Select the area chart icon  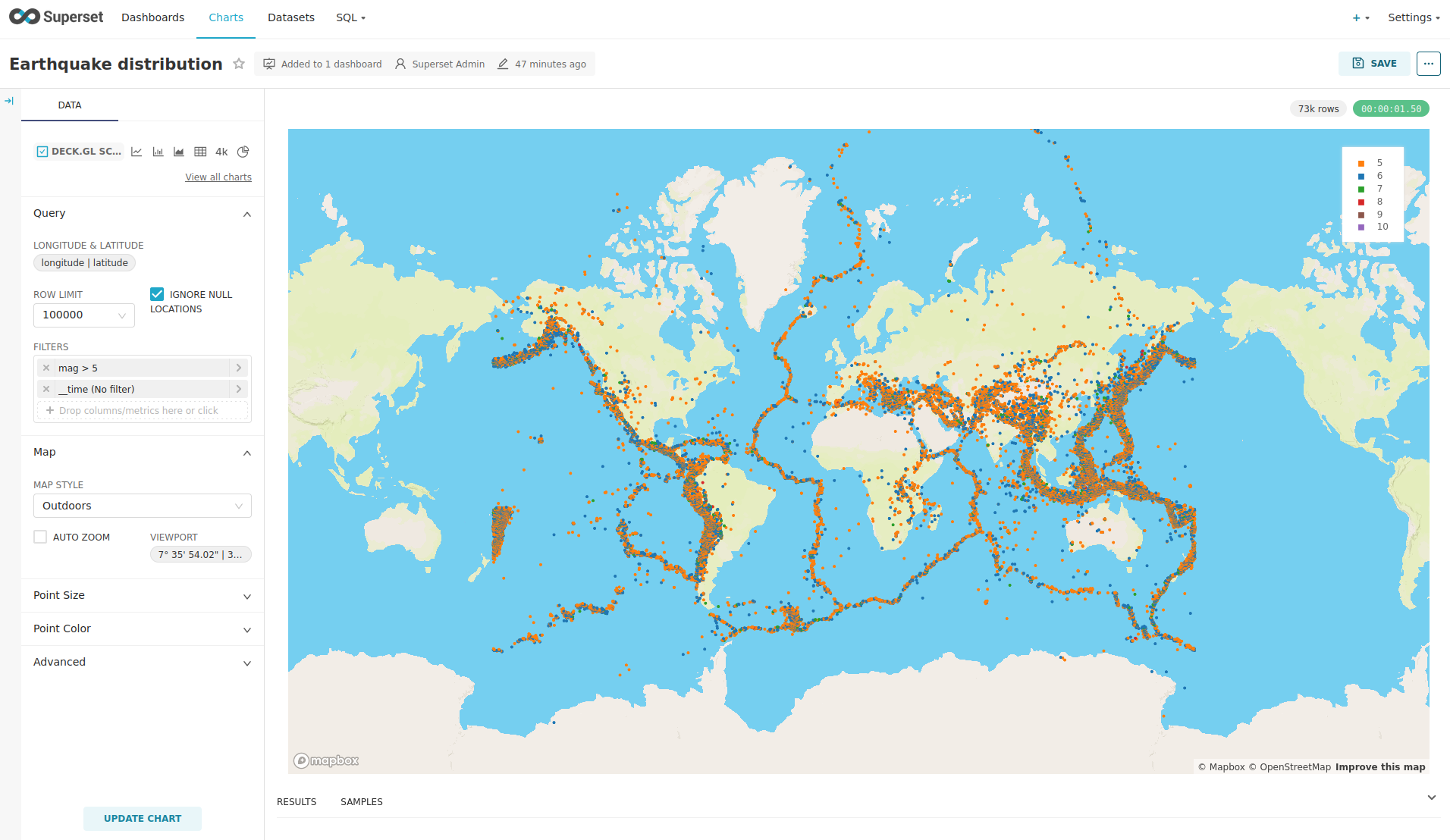tap(179, 152)
